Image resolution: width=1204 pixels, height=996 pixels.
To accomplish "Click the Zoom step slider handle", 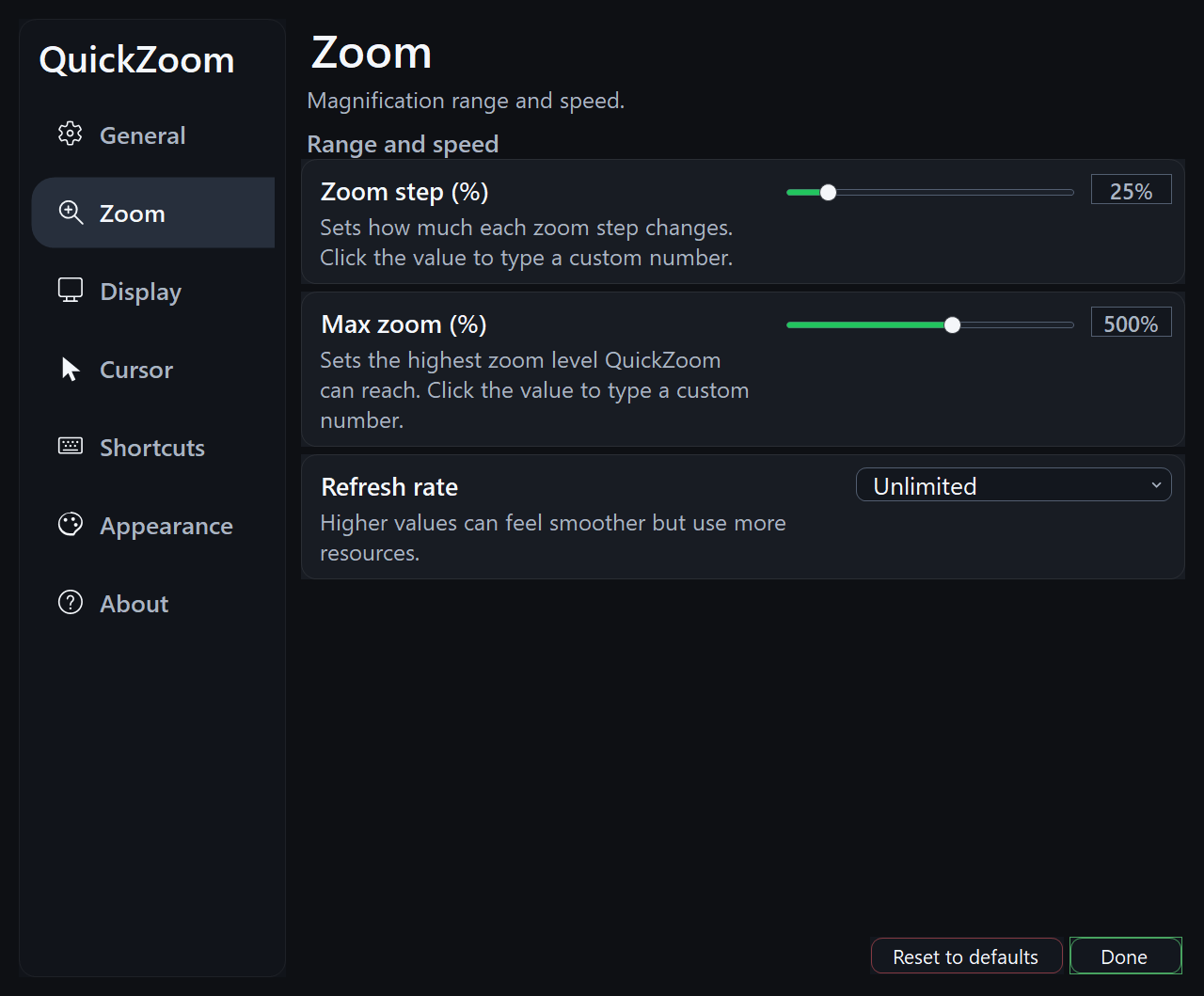I will click(x=828, y=193).
